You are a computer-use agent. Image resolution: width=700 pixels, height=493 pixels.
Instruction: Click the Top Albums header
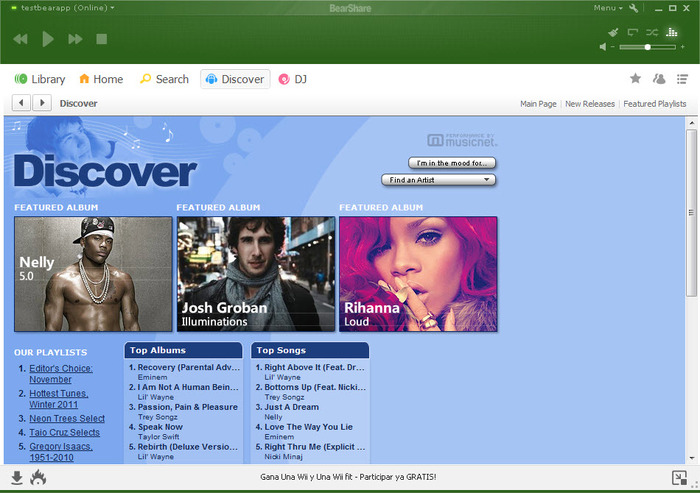pyautogui.click(x=183, y=351)
